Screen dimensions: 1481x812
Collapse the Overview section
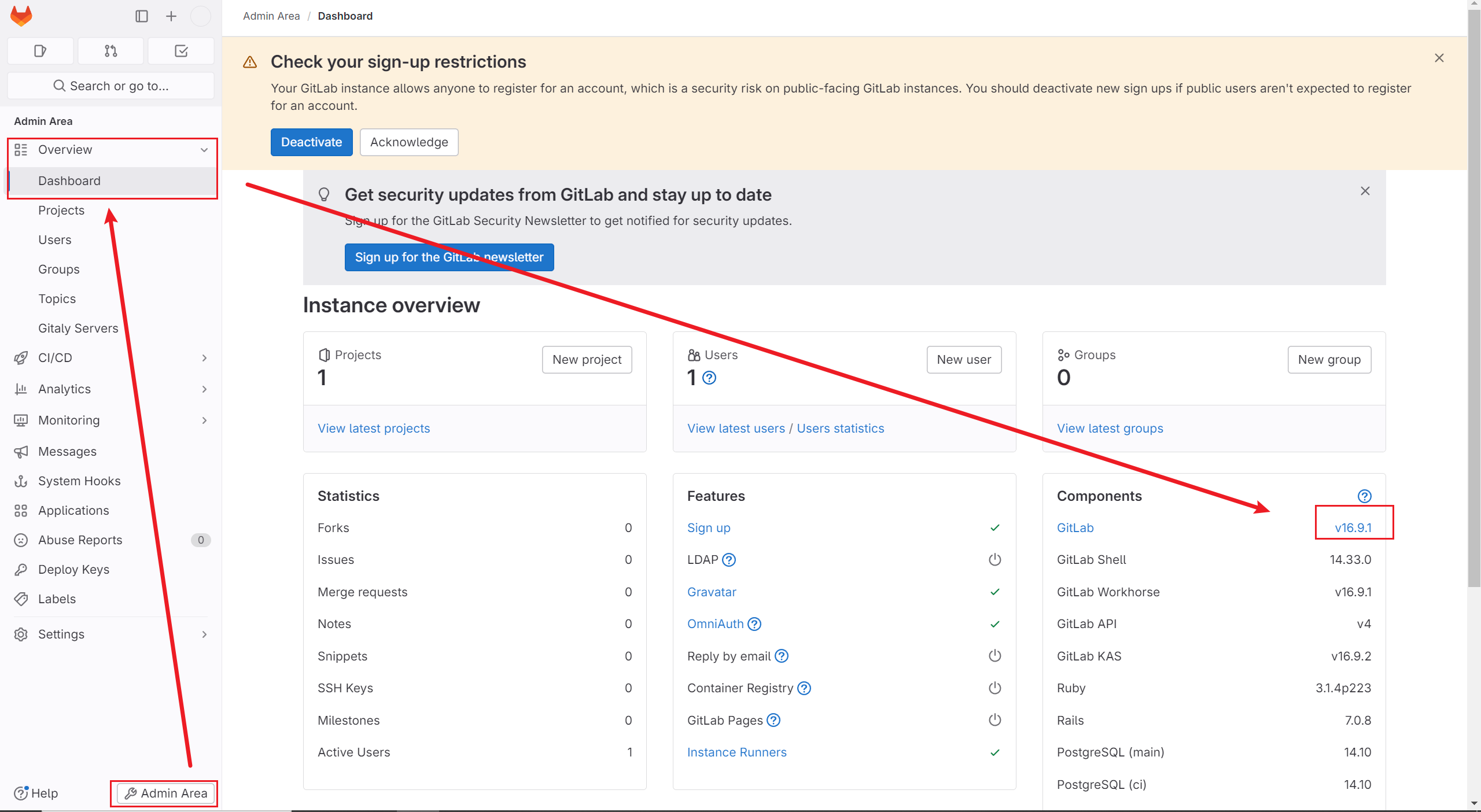tap(112, 150)
